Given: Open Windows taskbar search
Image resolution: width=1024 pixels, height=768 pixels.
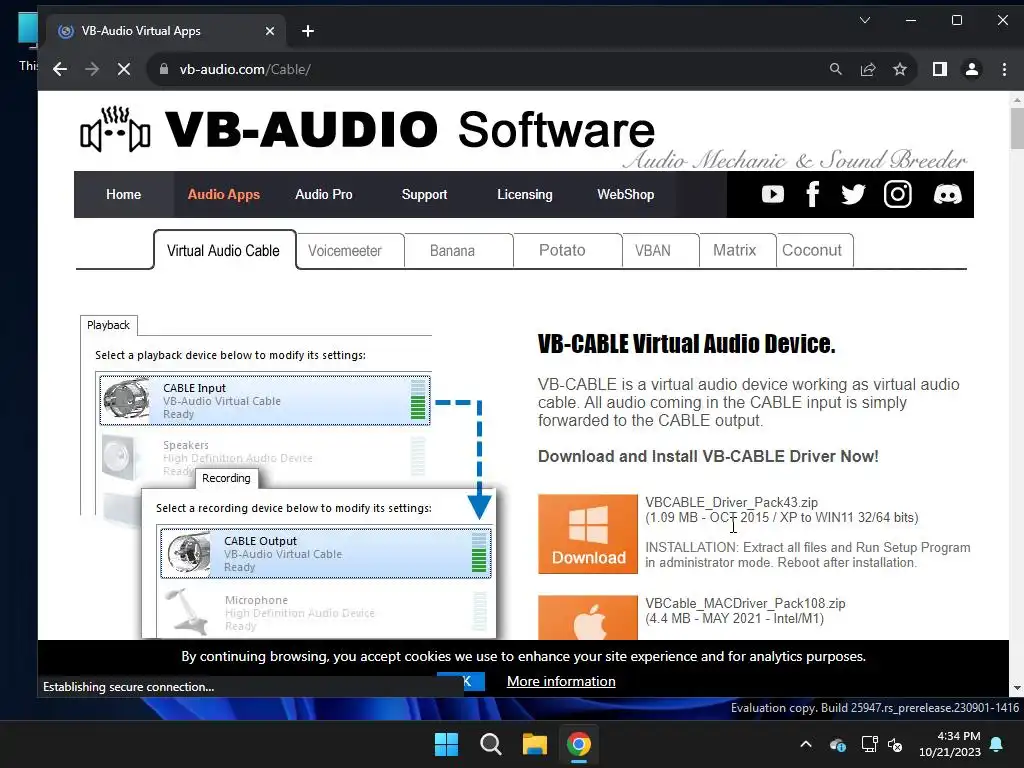Looking at the screenshot, I should tap(490, 744).
